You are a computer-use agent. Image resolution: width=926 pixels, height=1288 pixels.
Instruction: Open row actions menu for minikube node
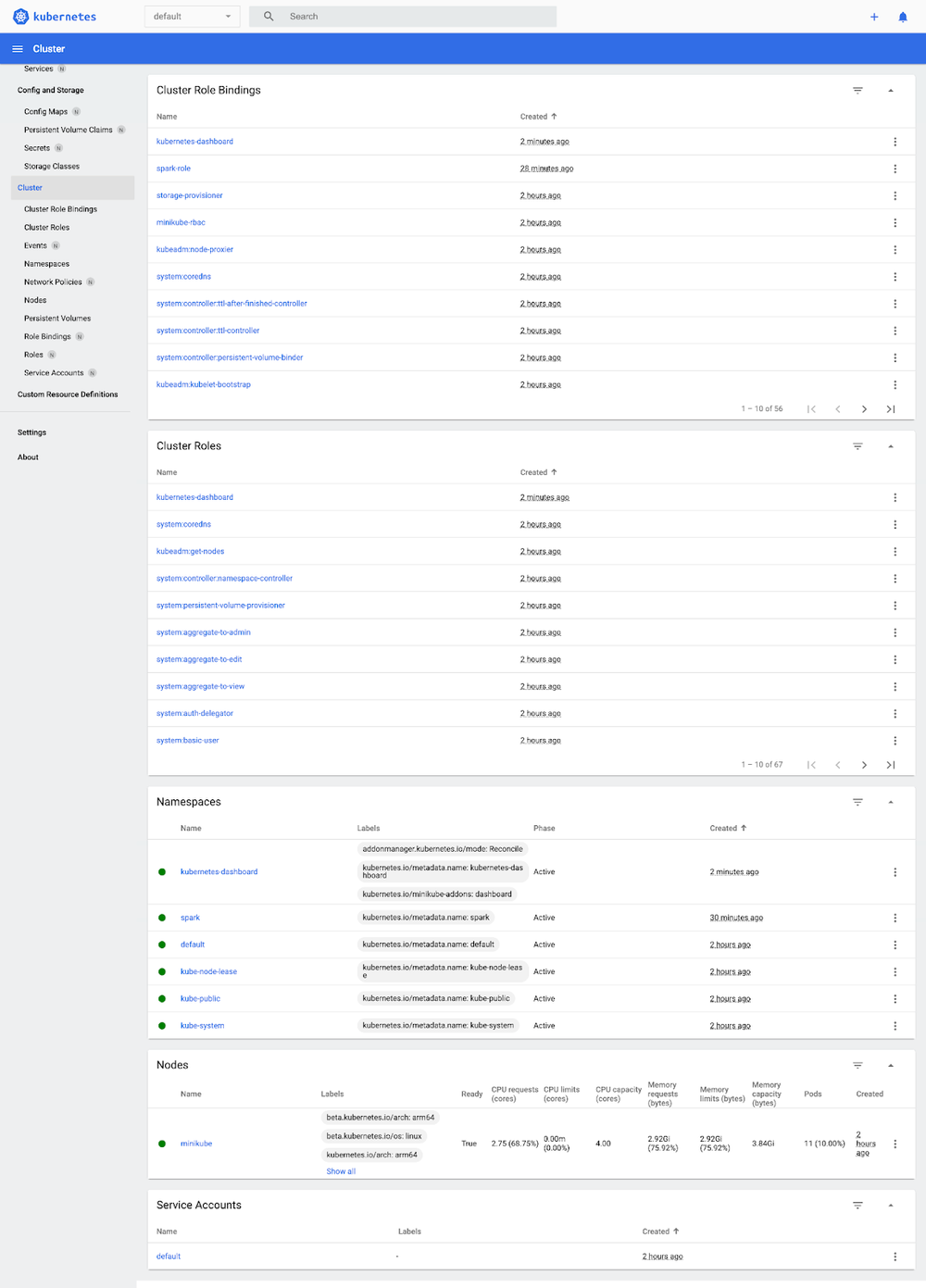pyautogui.click(x=895, y=1144)
